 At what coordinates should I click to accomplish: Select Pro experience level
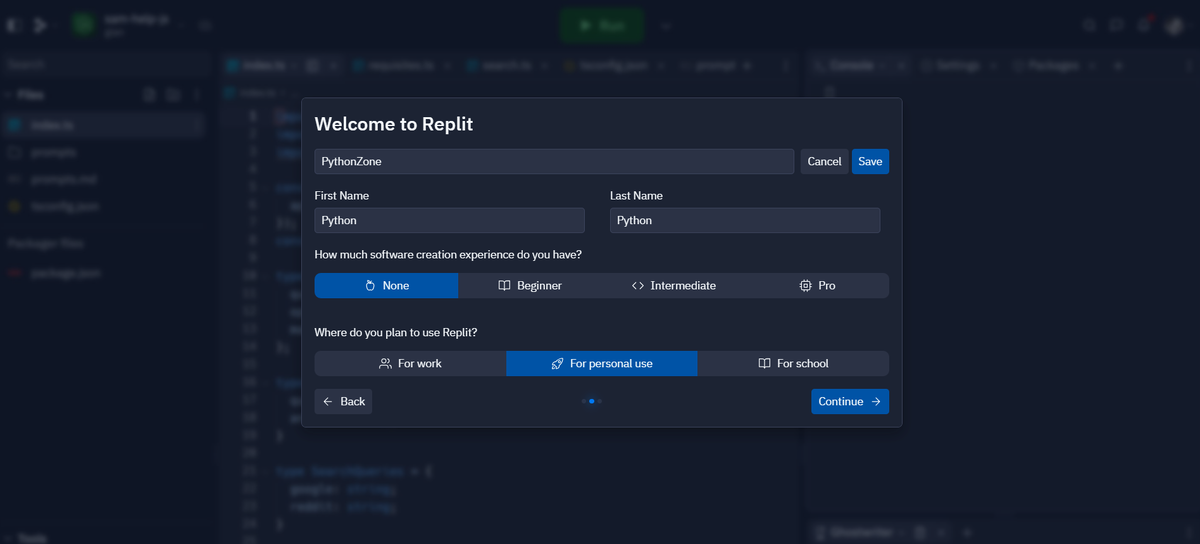click(817, 286)
